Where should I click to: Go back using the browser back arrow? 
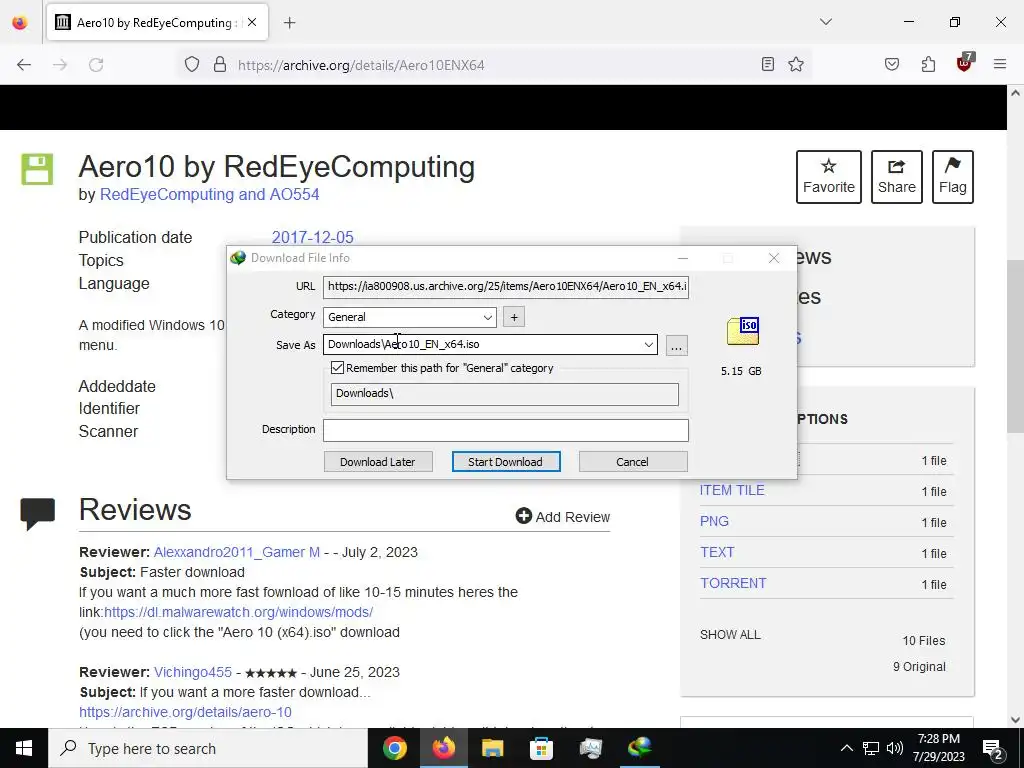[24, 65]
